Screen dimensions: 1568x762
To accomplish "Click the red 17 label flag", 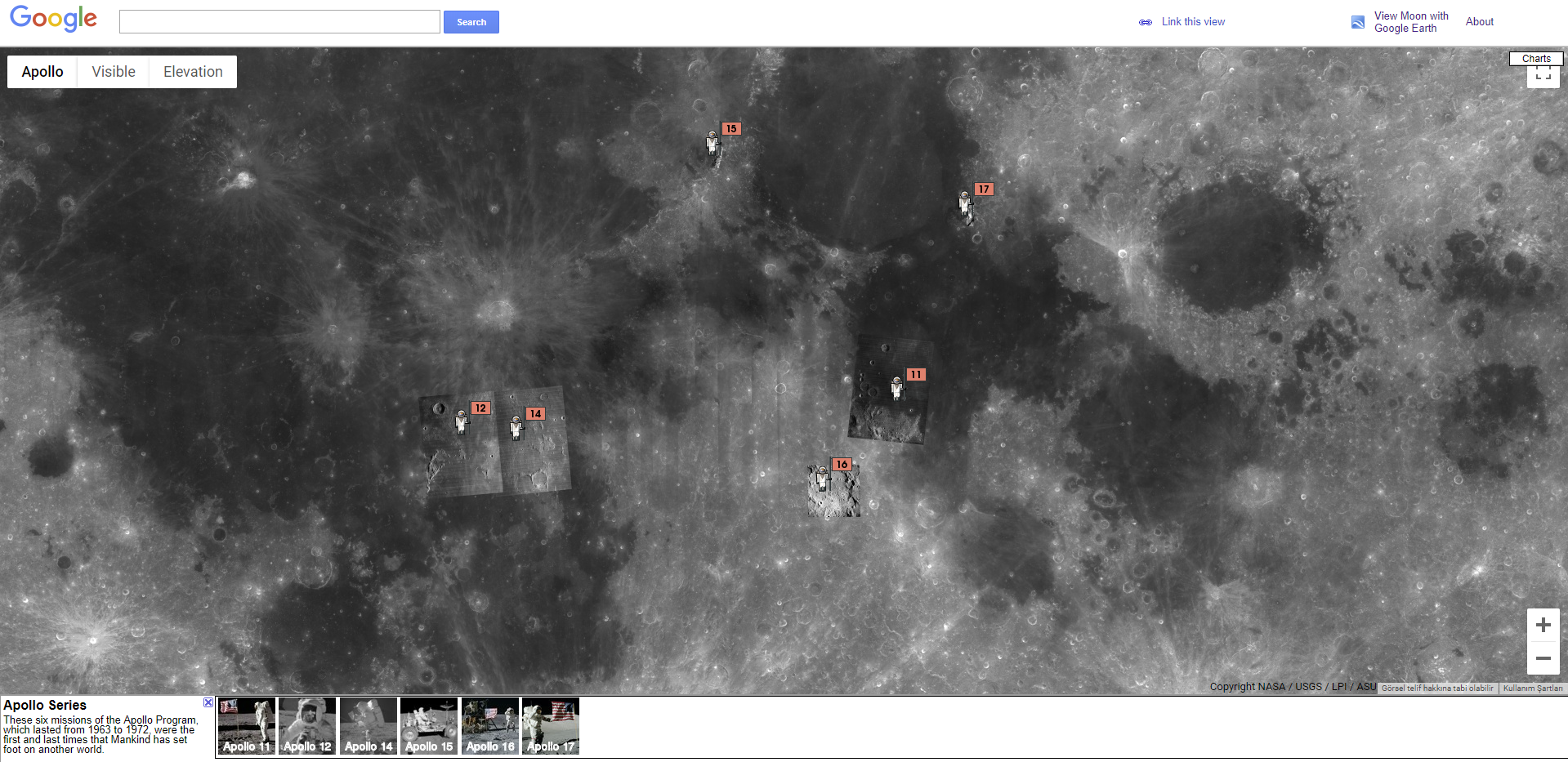I will [x=984, y=189].
